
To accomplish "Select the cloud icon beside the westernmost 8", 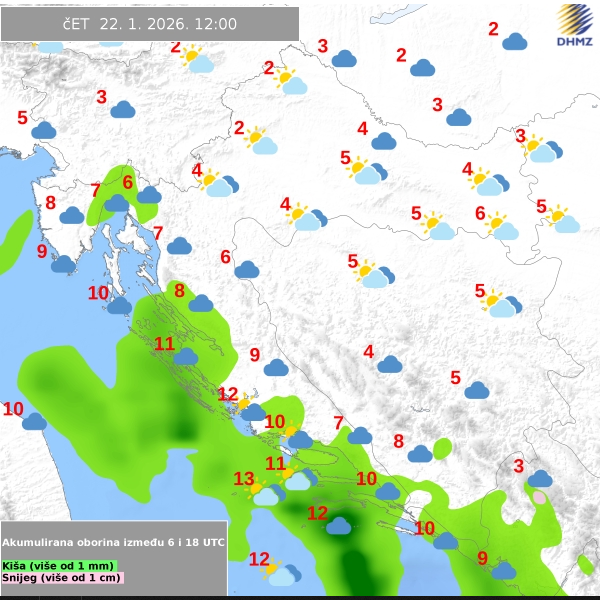I will click(71, 215).
